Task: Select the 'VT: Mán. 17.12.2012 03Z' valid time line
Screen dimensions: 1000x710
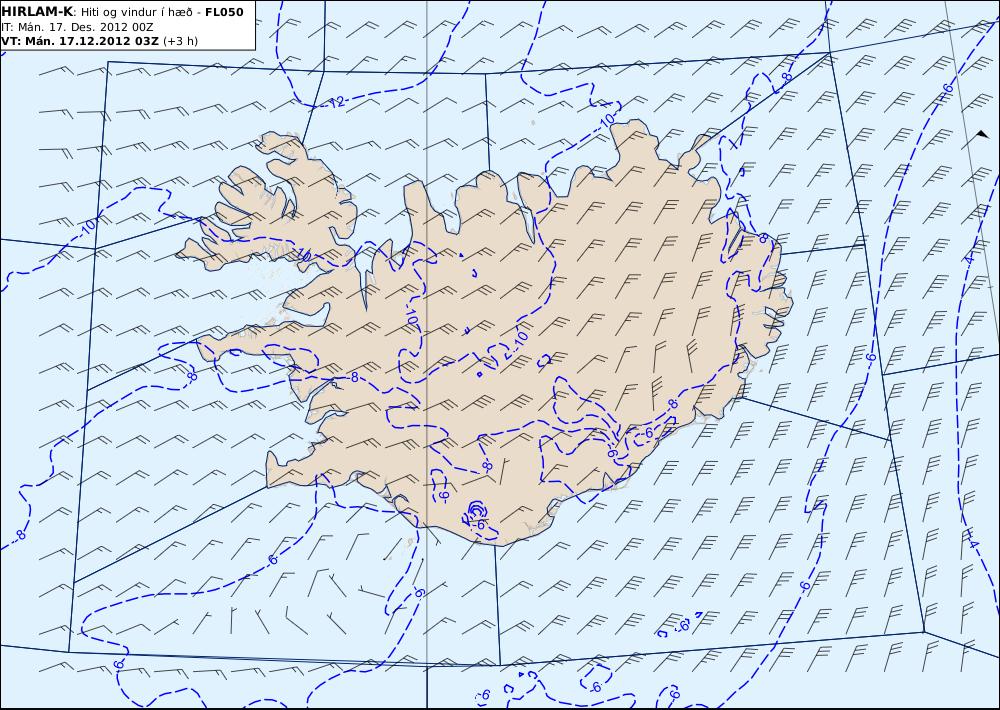Action: coord(80,41)
